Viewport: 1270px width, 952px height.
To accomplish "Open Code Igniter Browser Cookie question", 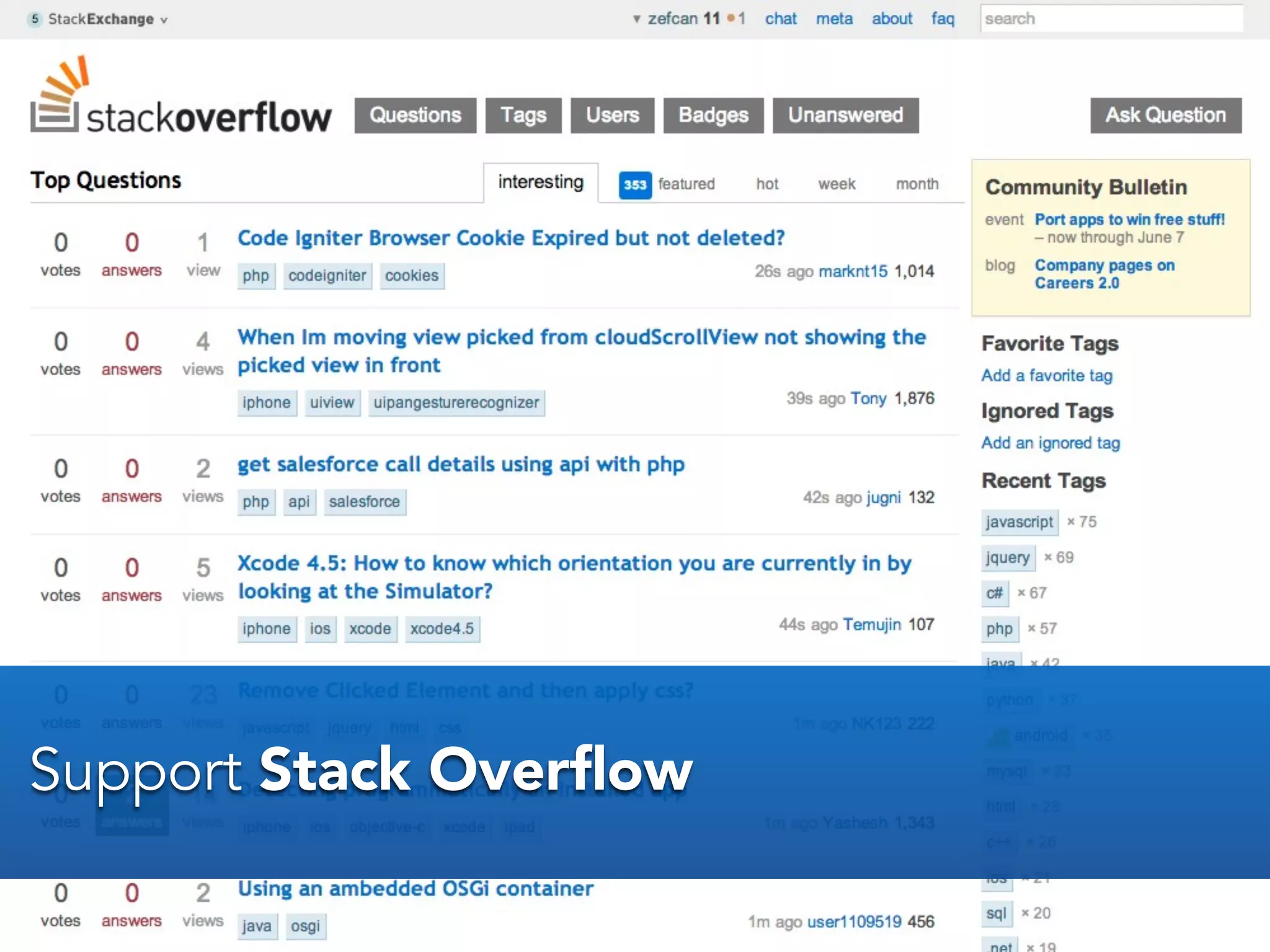I will (x=511, y=238).
